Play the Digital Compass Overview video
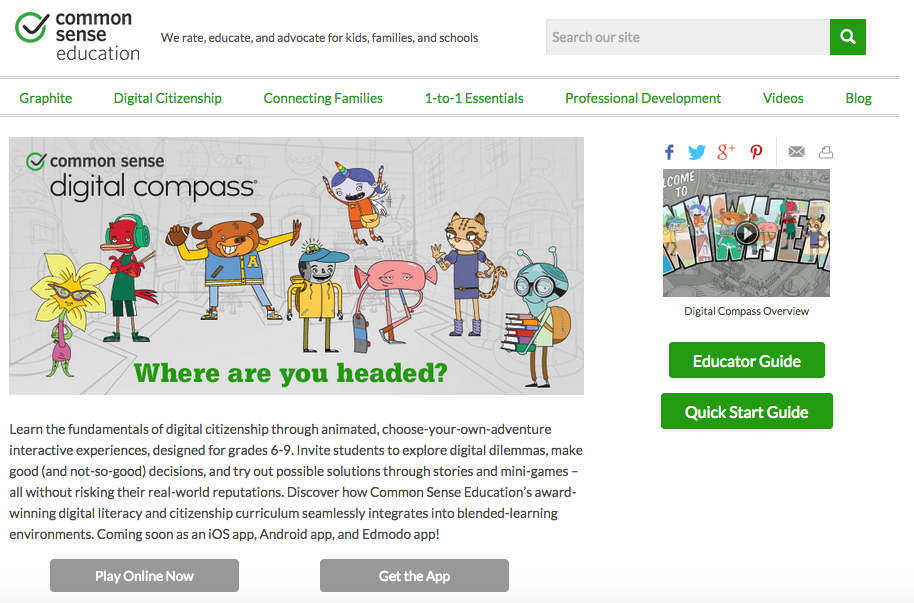 point(745,234)
